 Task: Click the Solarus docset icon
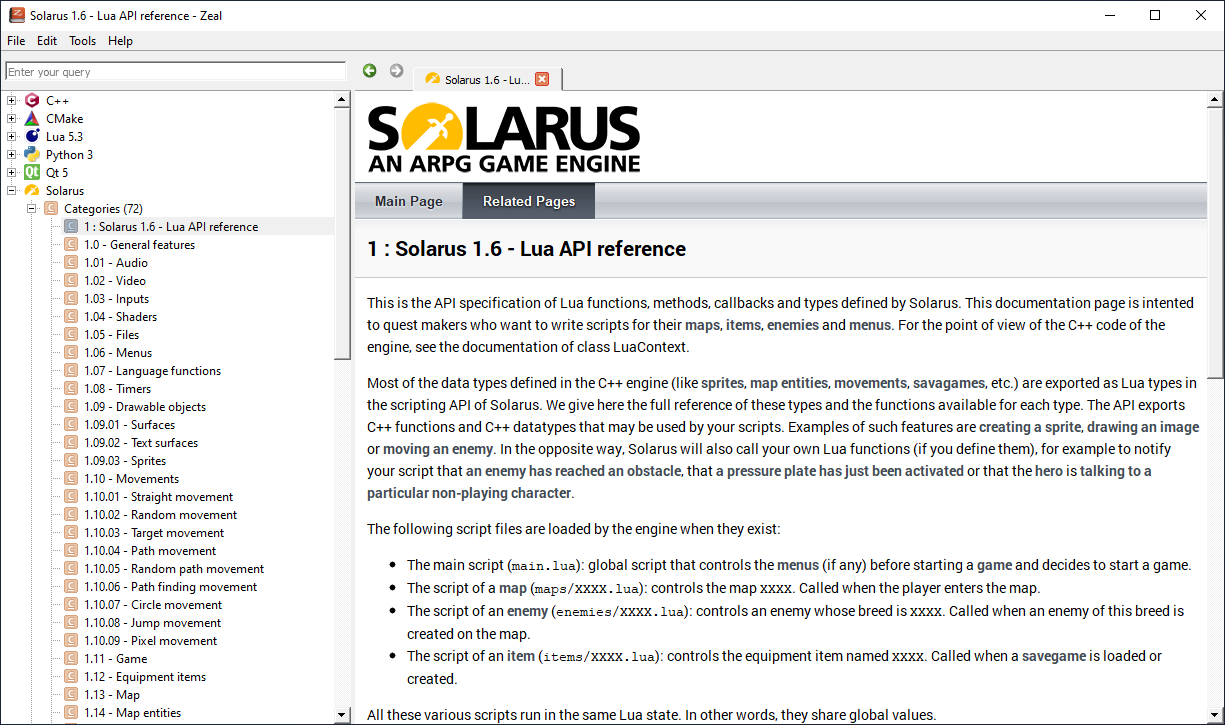(x=32, y=190)
